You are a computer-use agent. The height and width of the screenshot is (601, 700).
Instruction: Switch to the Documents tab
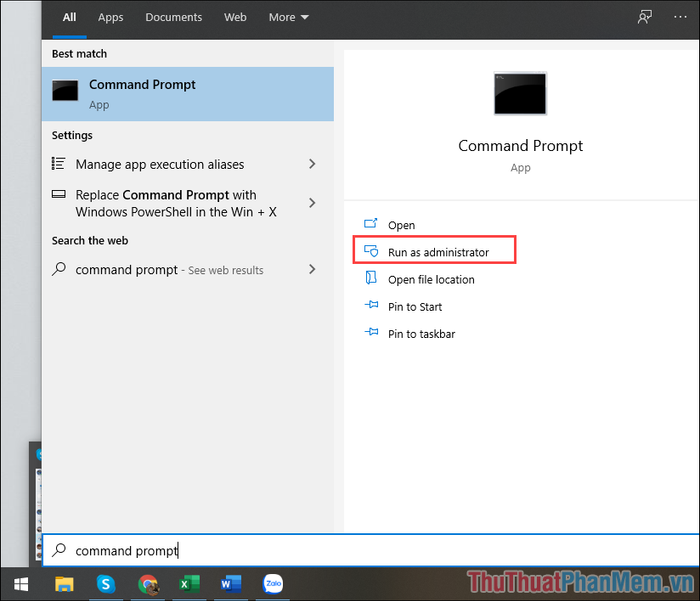click(174, 17)
